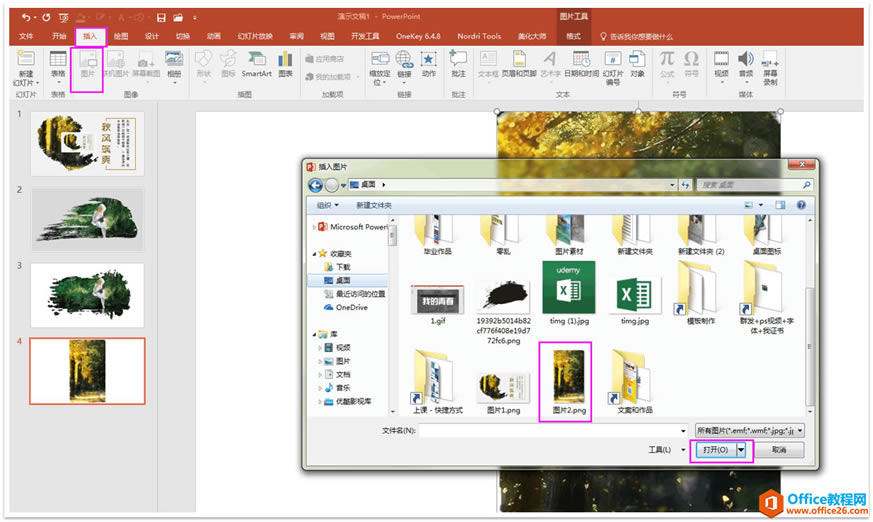Open the 表格 table insert icon

58,59
